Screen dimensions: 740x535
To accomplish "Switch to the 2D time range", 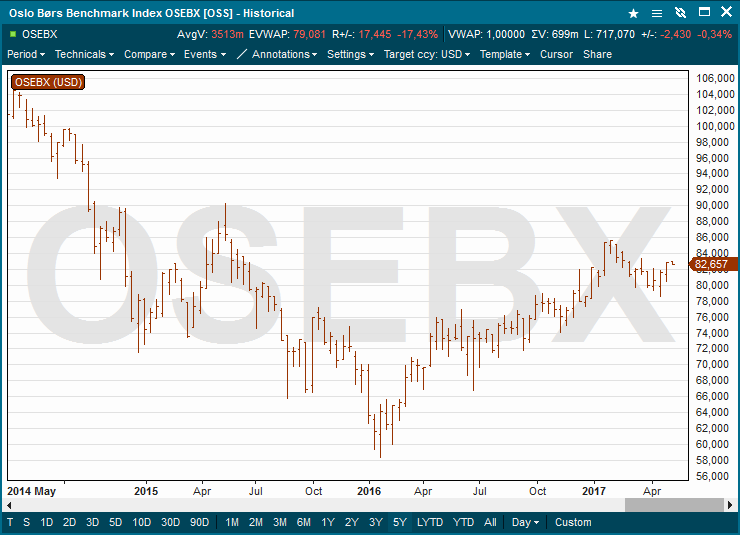I will pos(69,522).
